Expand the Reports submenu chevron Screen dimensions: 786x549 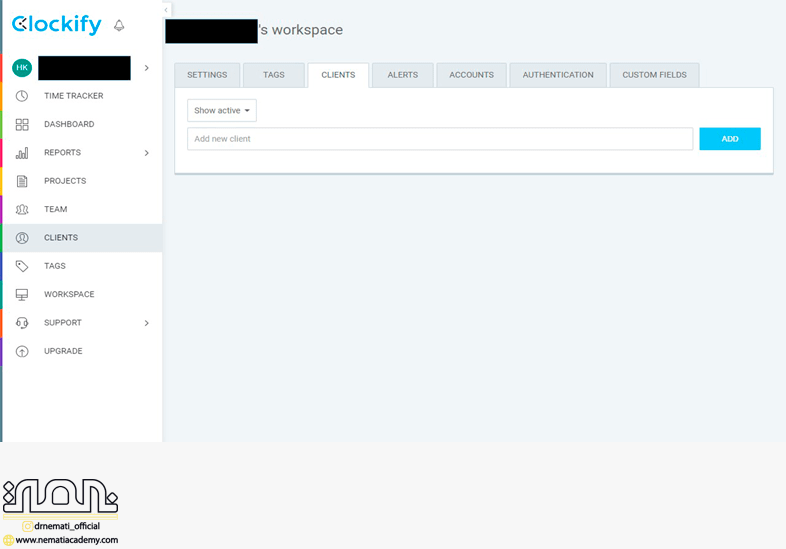(x=147, y=153)
